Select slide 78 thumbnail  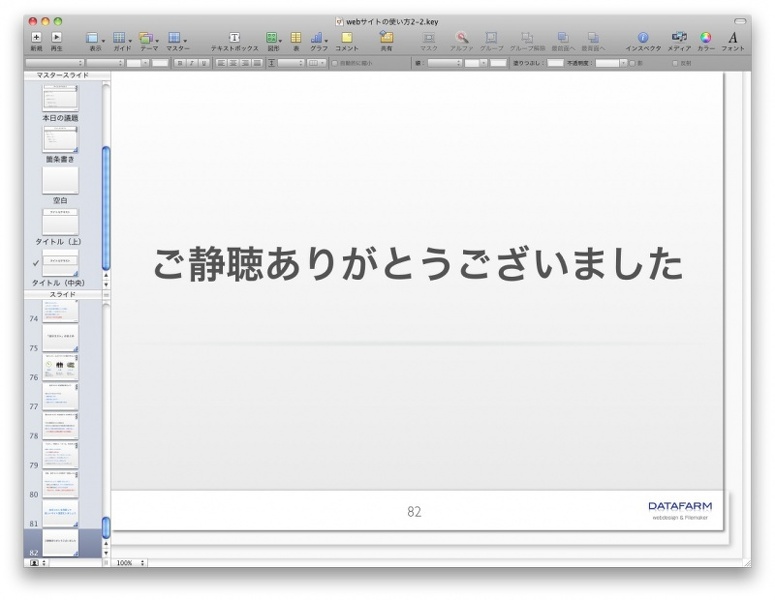coord(60,426)
